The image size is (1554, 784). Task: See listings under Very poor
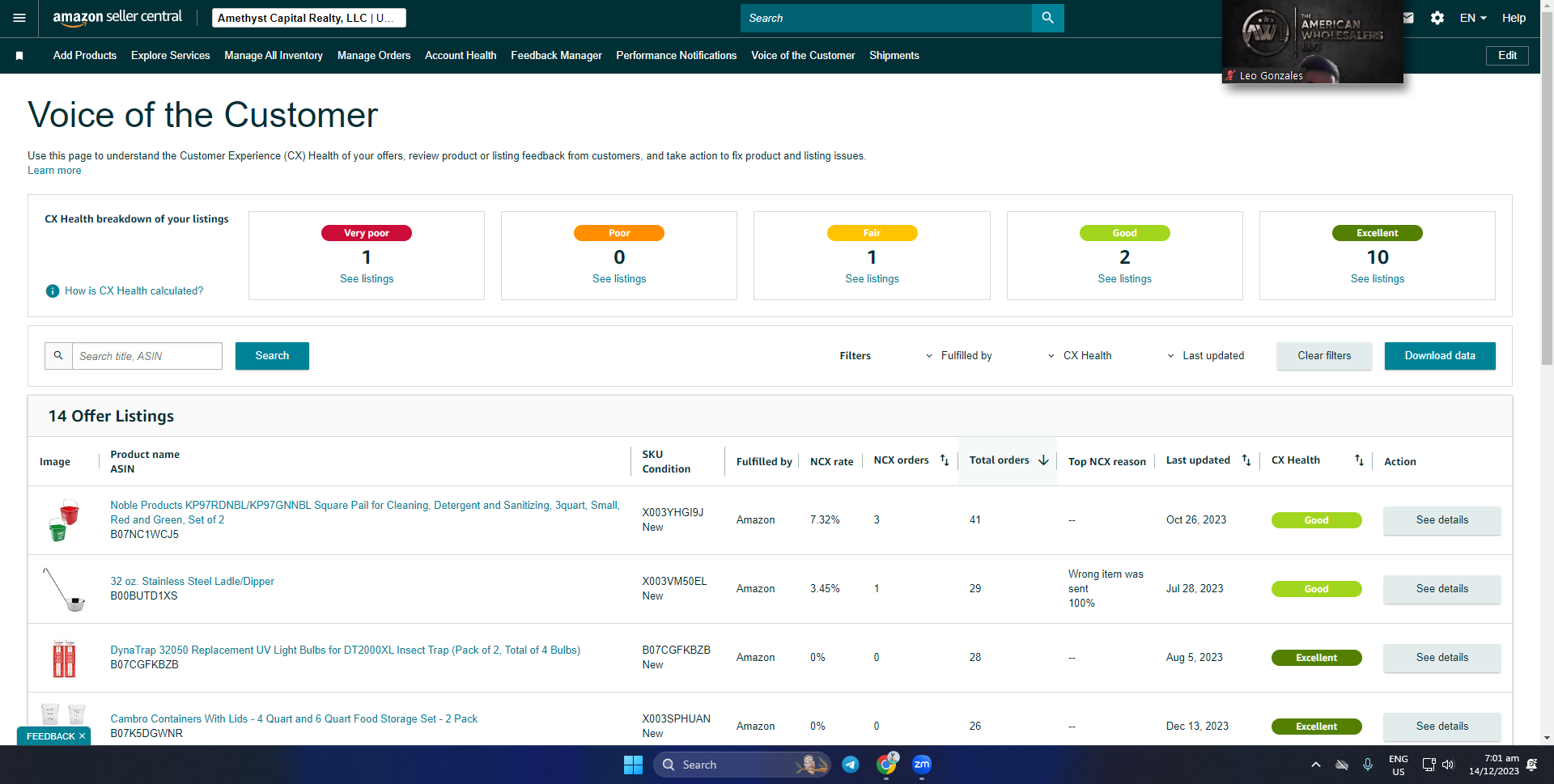pos(367,279)
